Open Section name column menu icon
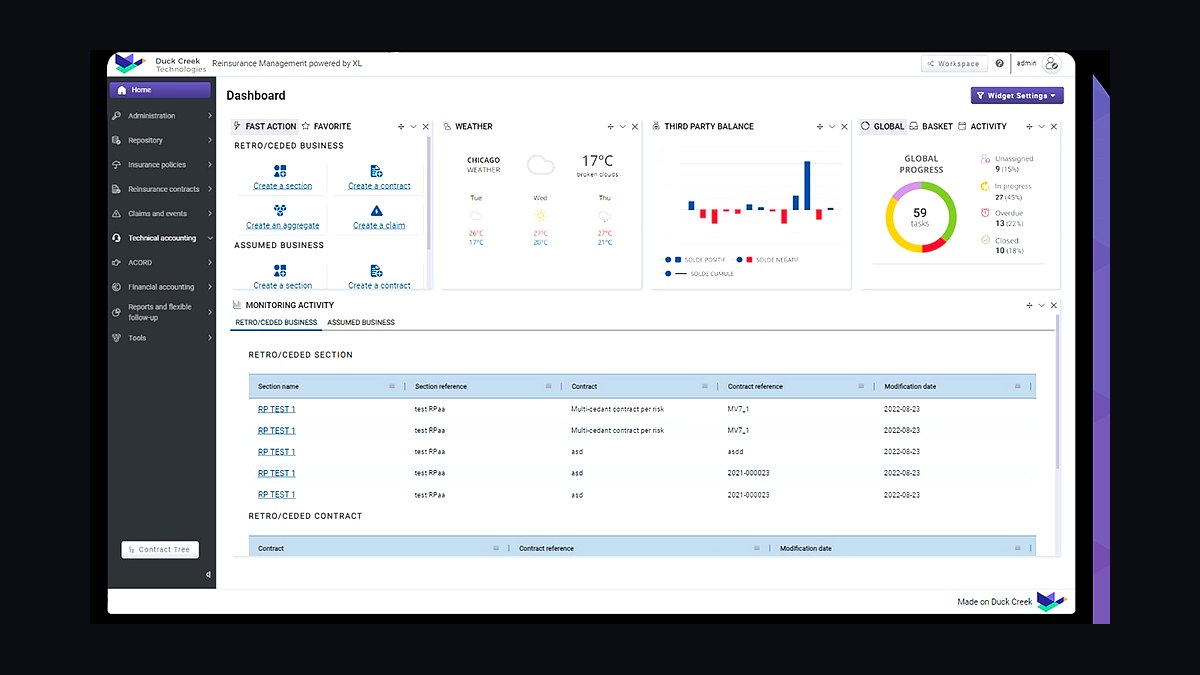Viewport: 1200px width, 675px height. 391,386
